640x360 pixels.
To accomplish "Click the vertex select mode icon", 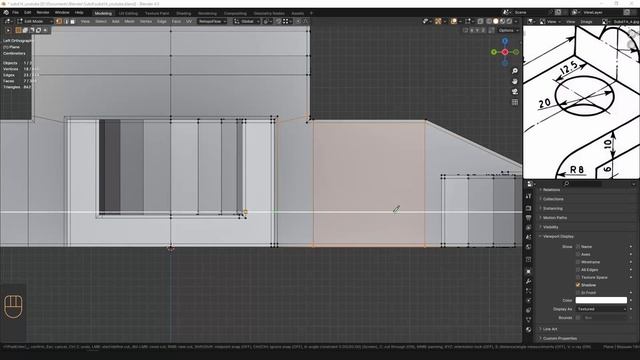I will click(59, 21).
